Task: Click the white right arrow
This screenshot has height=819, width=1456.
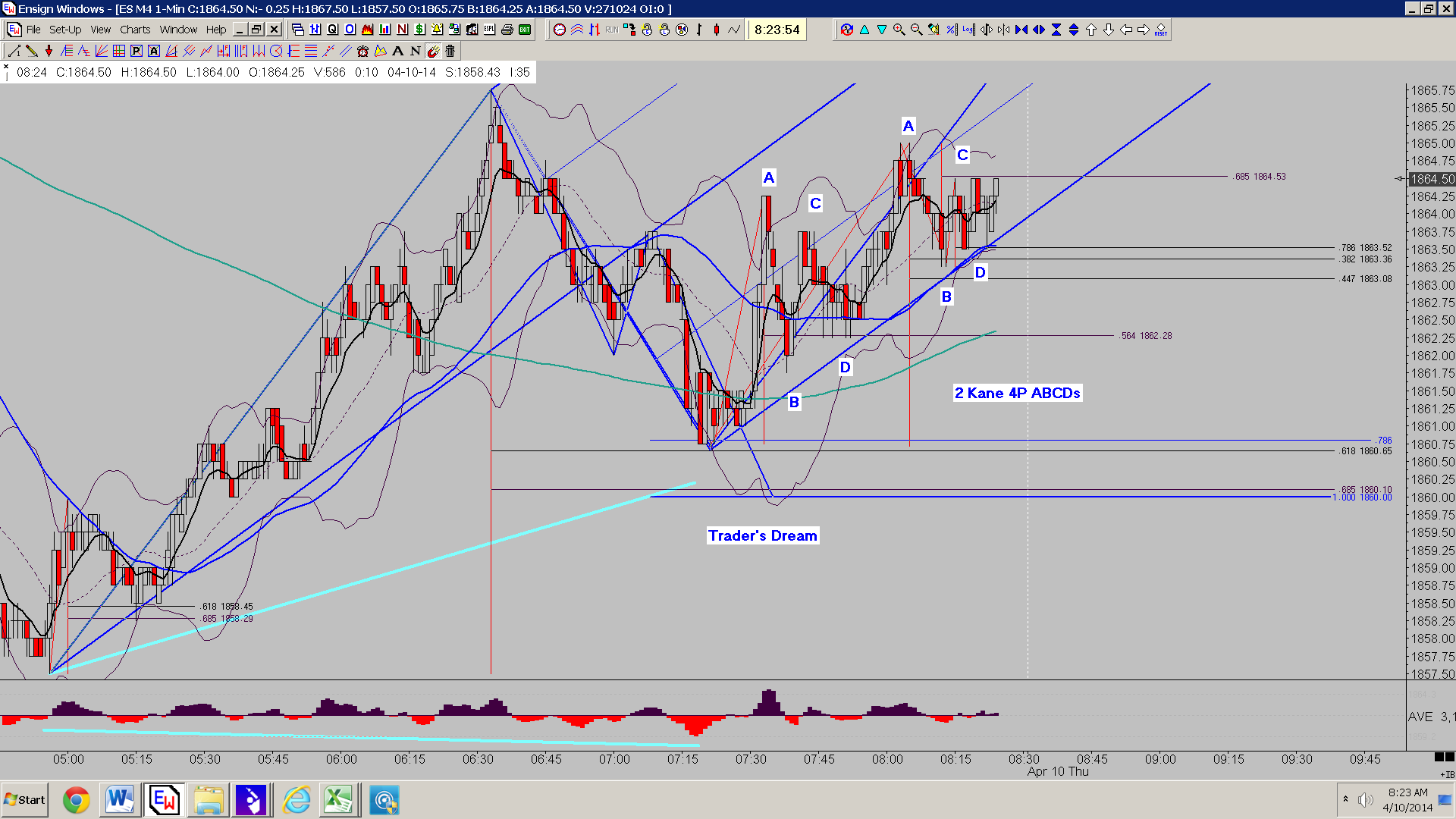Action: click(1143, 30)
